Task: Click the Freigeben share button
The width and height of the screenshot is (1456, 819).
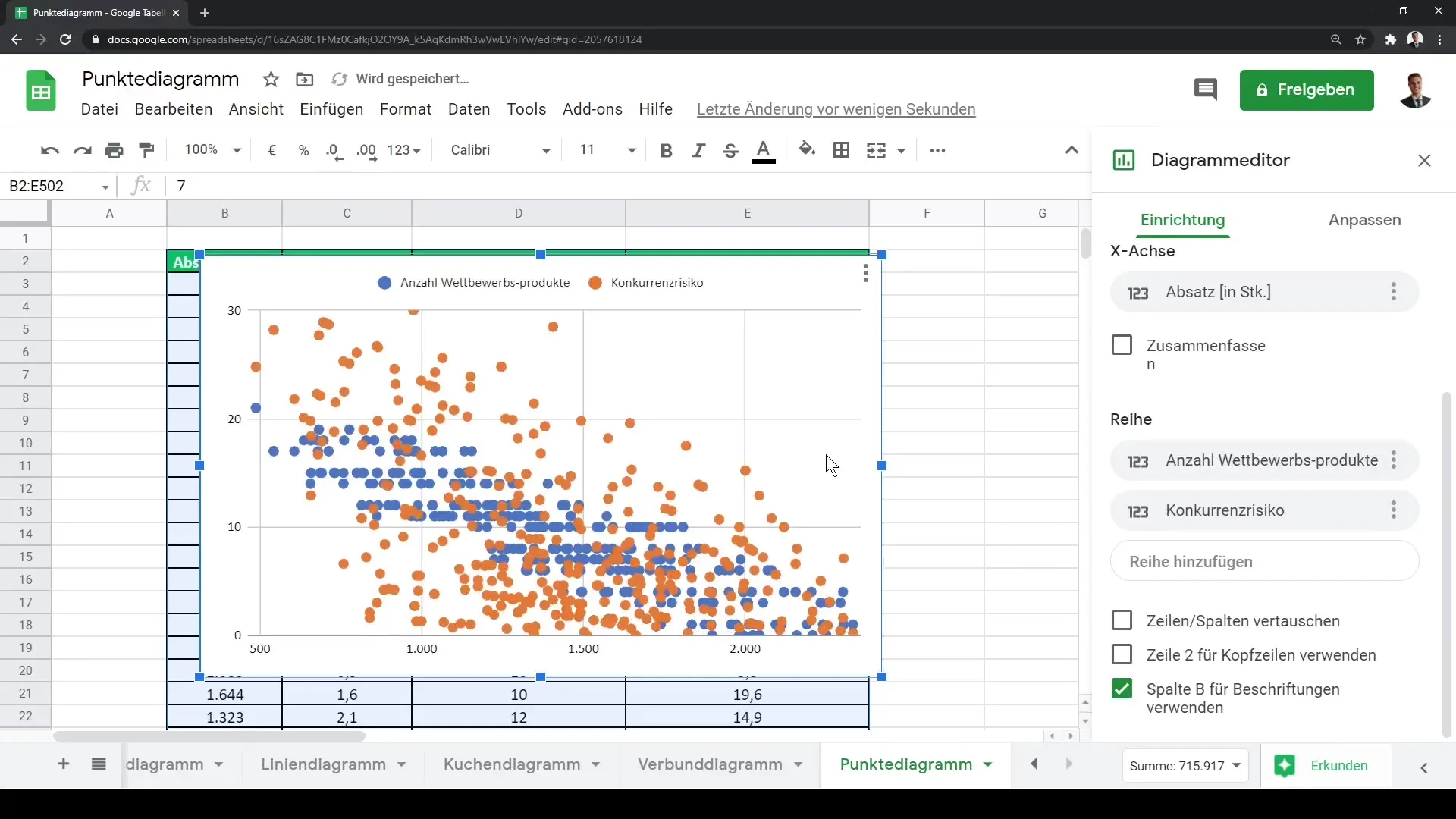Action: (x=1307, y=90)
